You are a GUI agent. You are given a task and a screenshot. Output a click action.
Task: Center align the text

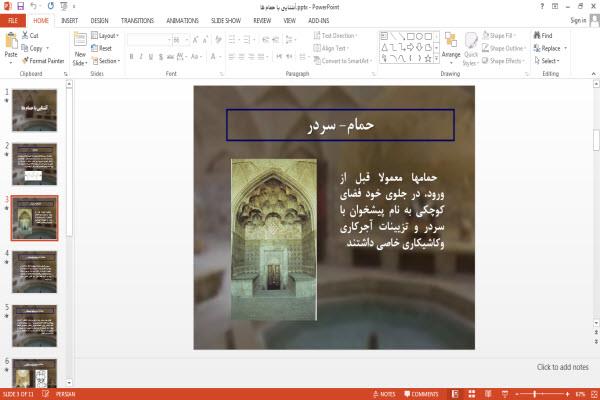241,57
